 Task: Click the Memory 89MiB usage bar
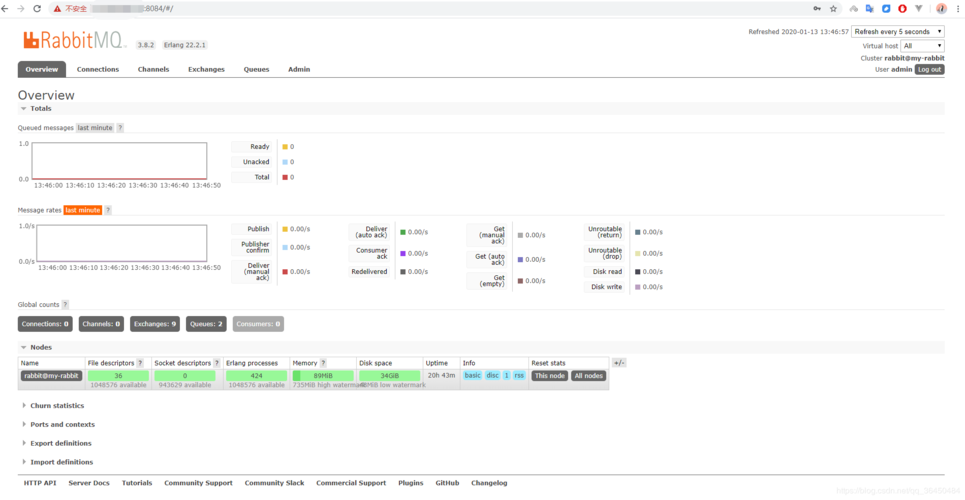click(323, 376)
